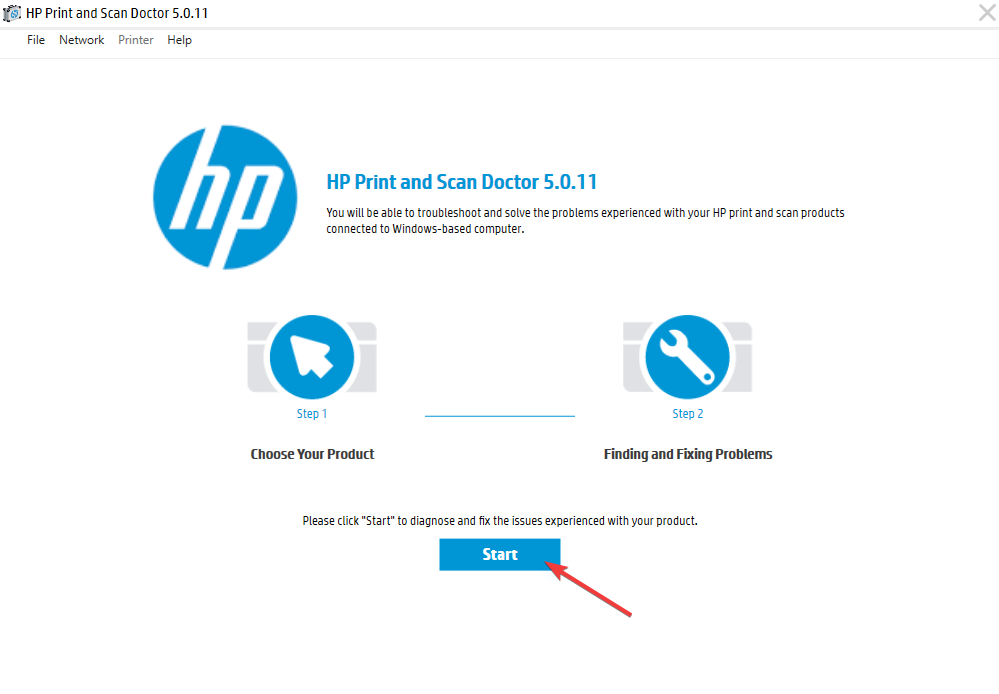This screenshot has height=694, width=999.
Task: Select the Step 1 label
Action: point(312,414)
